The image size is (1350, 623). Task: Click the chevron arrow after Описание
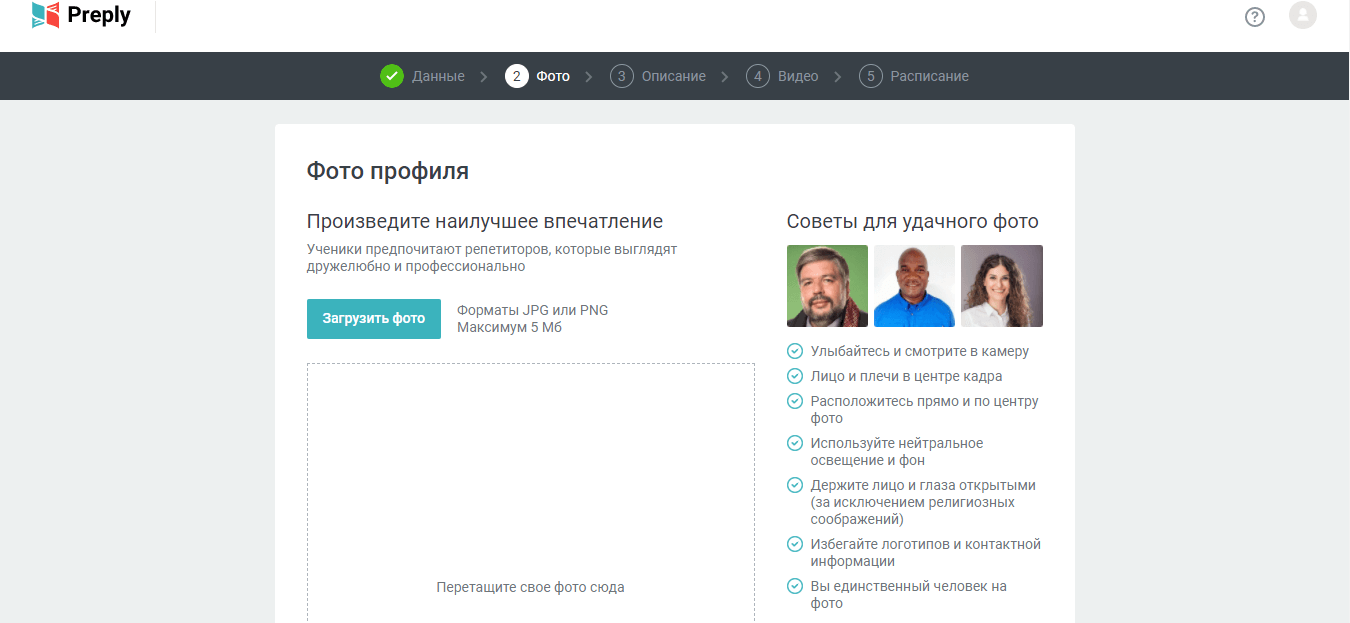(725, 76)
